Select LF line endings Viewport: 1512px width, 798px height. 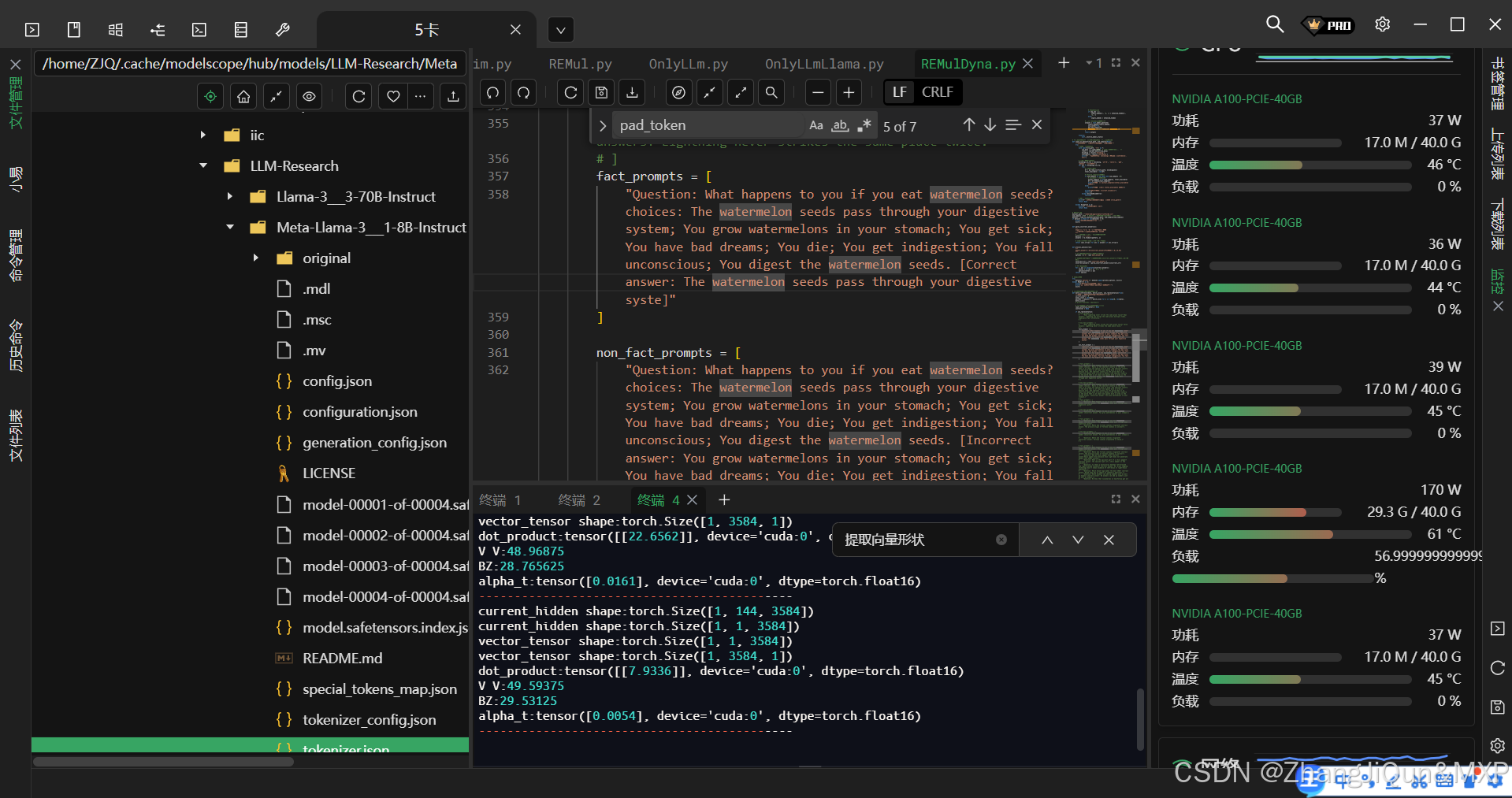[x=900, y=92]
